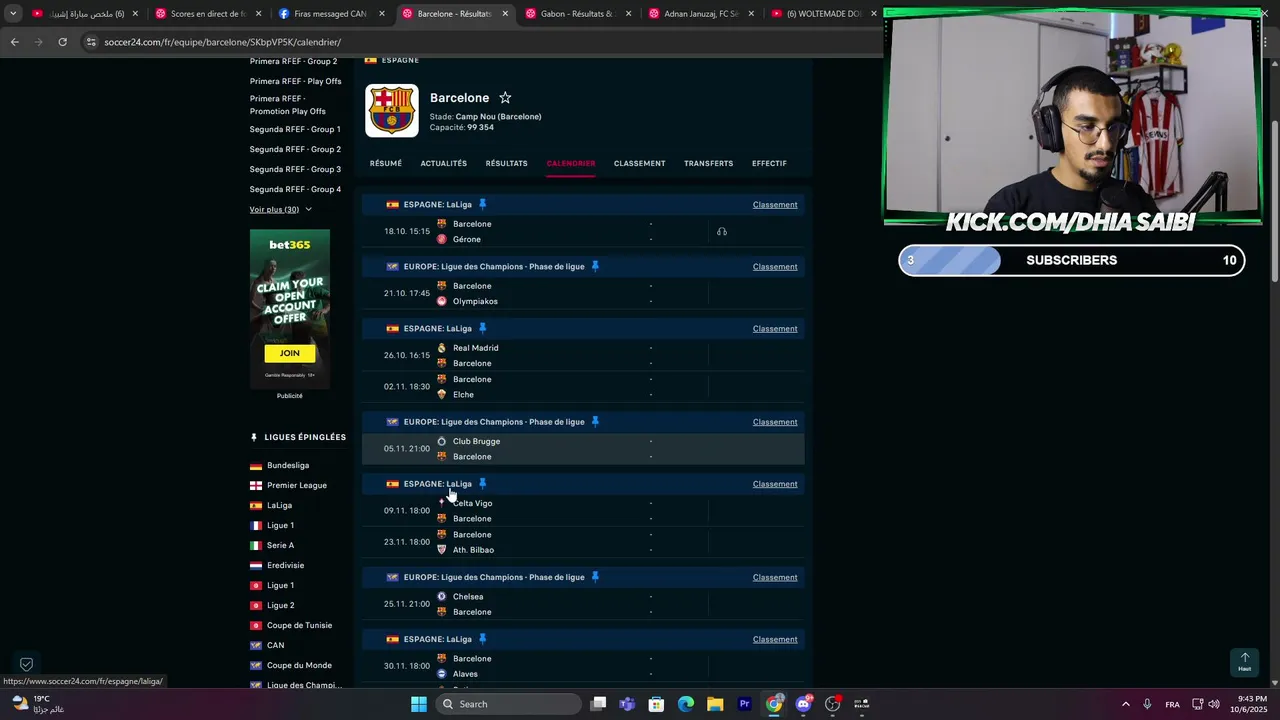The width and height of the screenshot is (1280, 720).
Task: Switch to the Scores en direct tab
Action: tap(208, 14)
